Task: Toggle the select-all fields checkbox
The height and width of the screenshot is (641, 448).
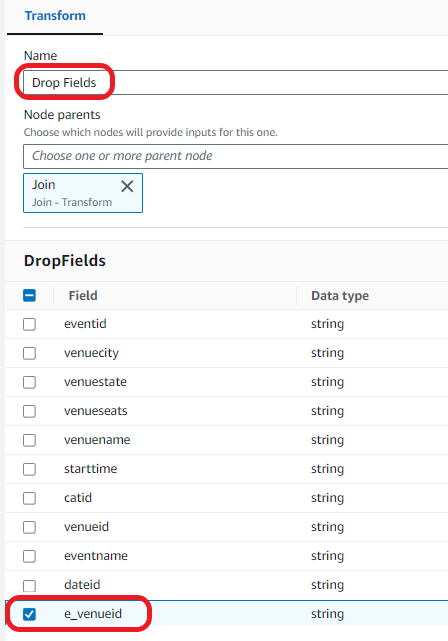Action: (29, 295)
